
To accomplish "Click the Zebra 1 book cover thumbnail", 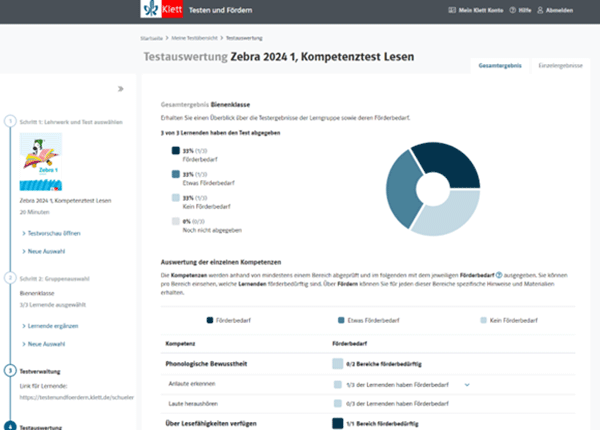I will point(41,162).
